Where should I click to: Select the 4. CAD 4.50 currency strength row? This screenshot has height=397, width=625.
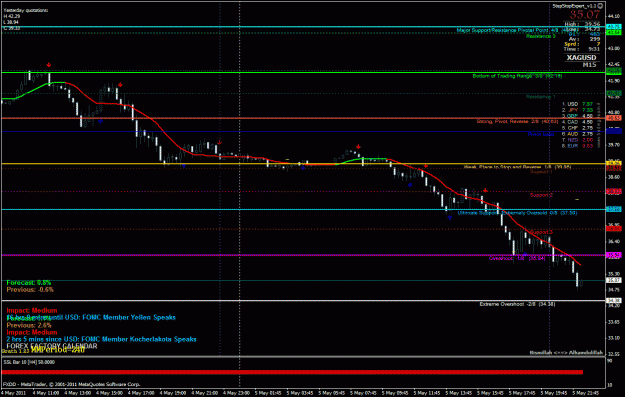578,122
